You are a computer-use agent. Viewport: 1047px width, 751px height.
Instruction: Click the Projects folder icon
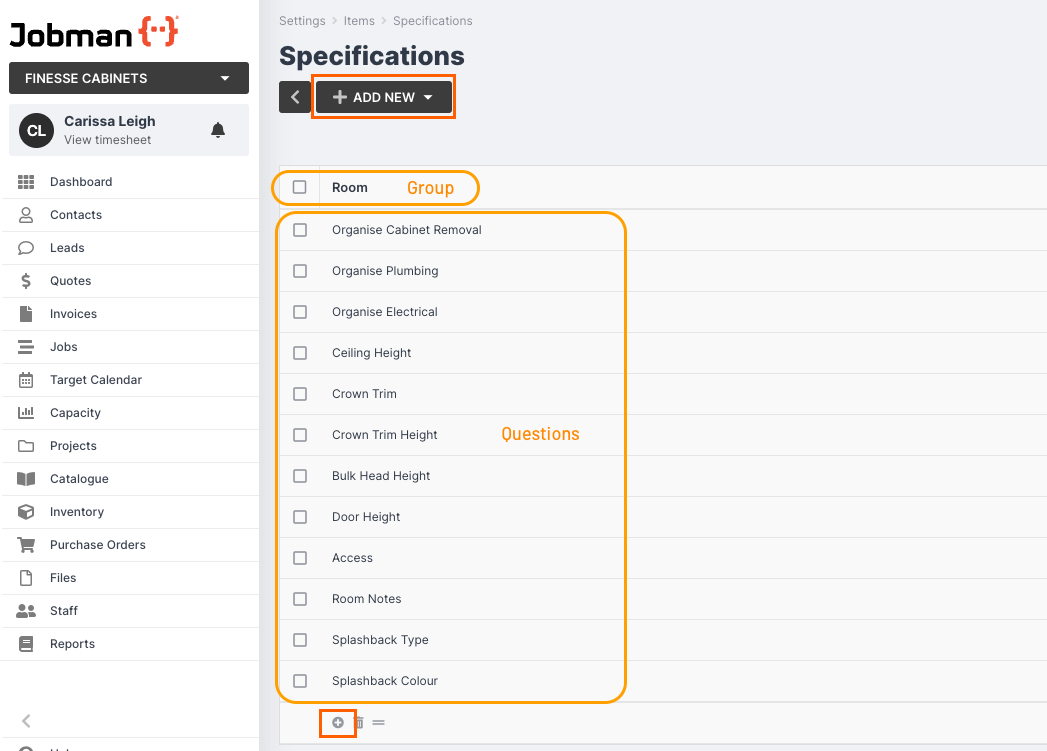26,446
